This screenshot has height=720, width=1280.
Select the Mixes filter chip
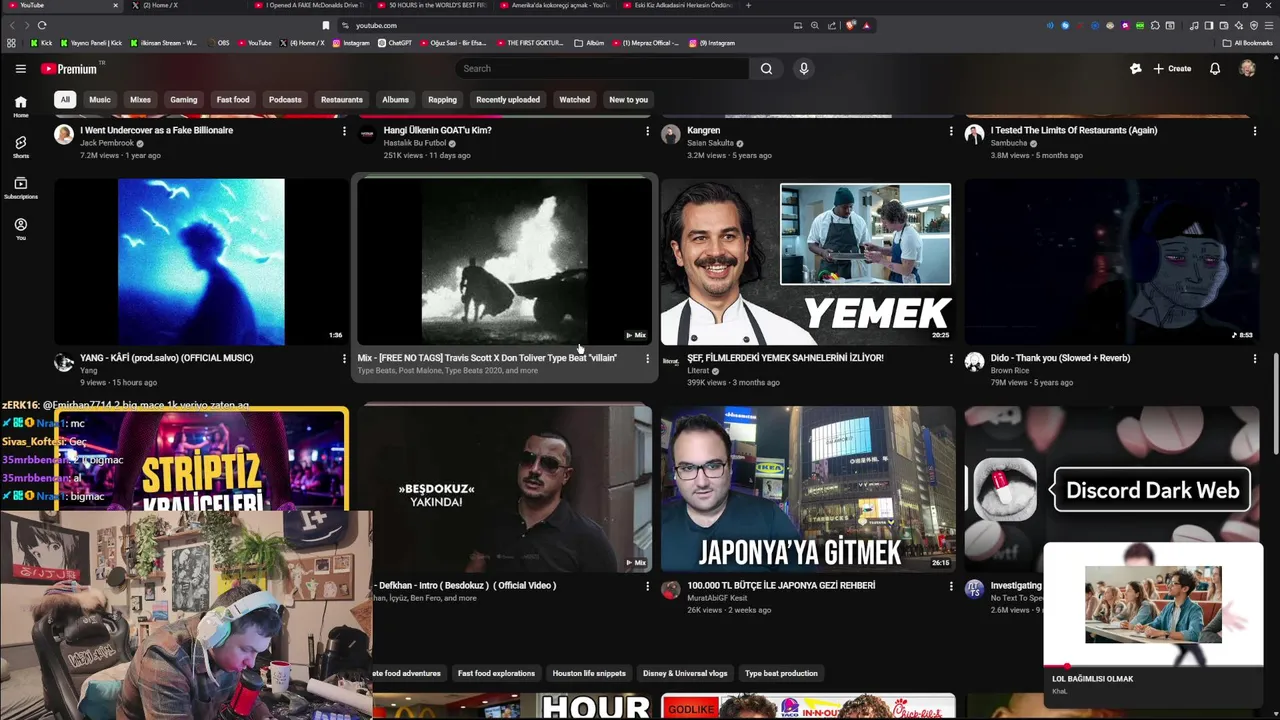click(140, 100)
